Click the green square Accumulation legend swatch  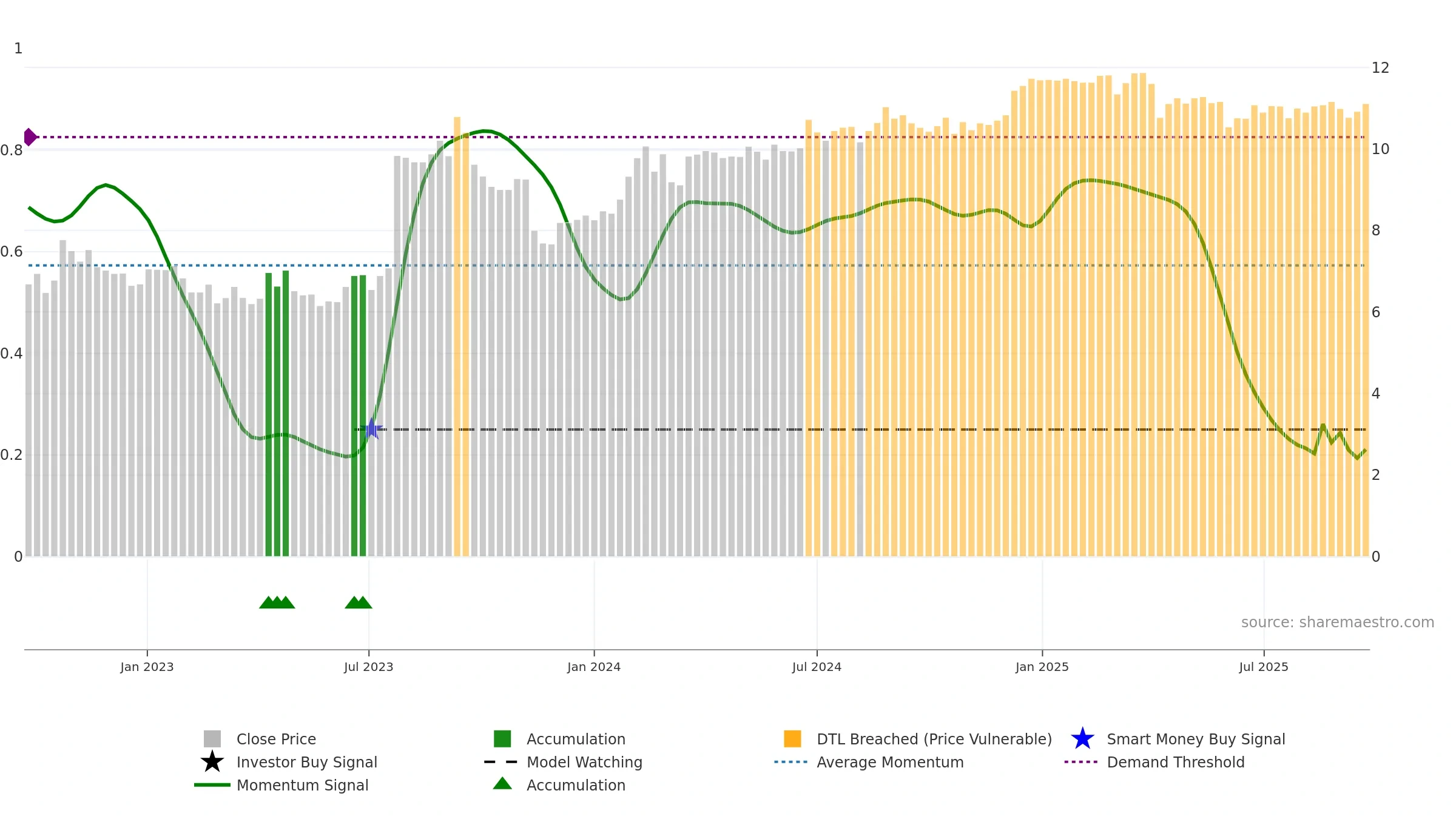coord(502,738)
